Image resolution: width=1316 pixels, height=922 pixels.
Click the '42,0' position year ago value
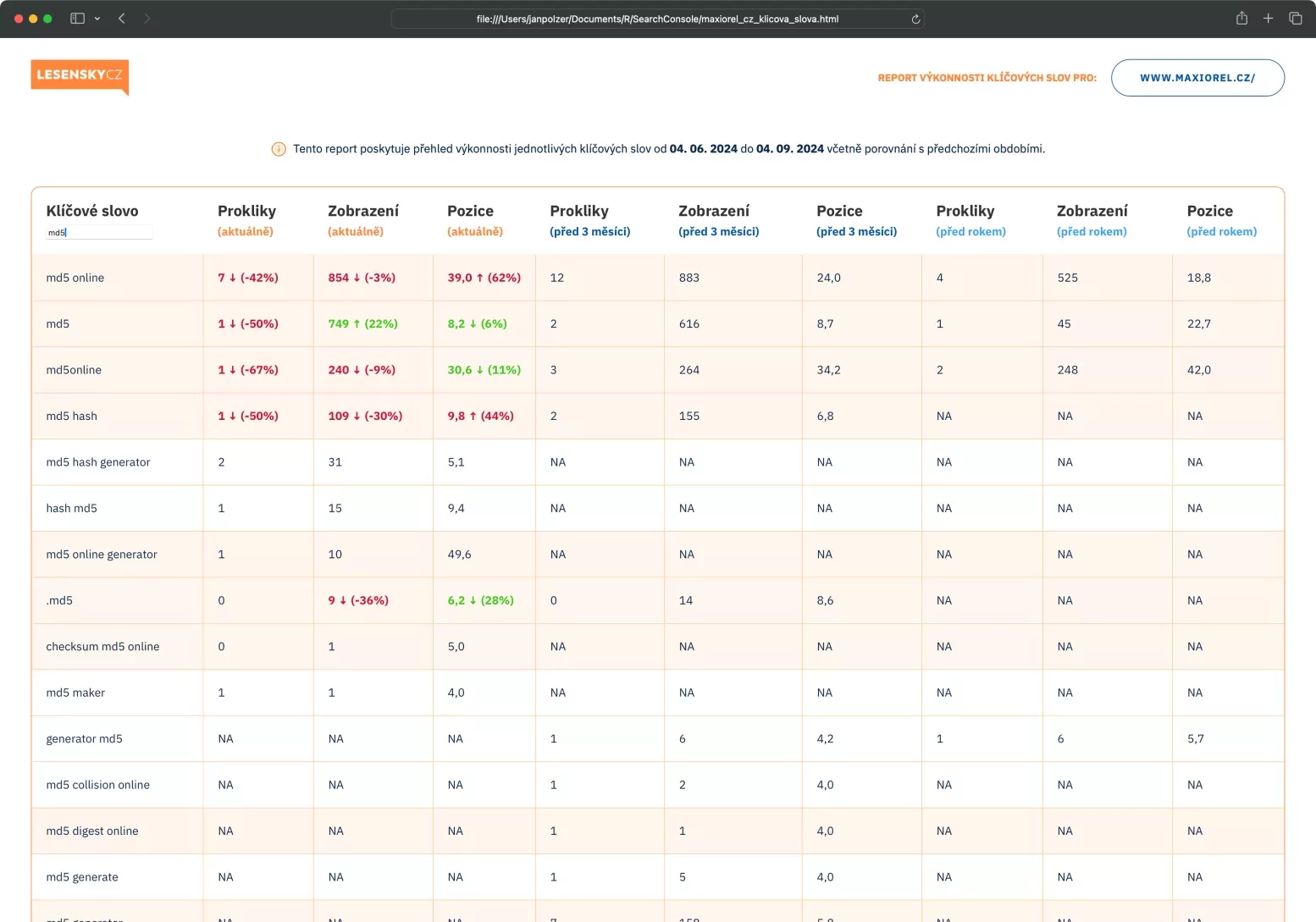click(x=1198, y=370)
